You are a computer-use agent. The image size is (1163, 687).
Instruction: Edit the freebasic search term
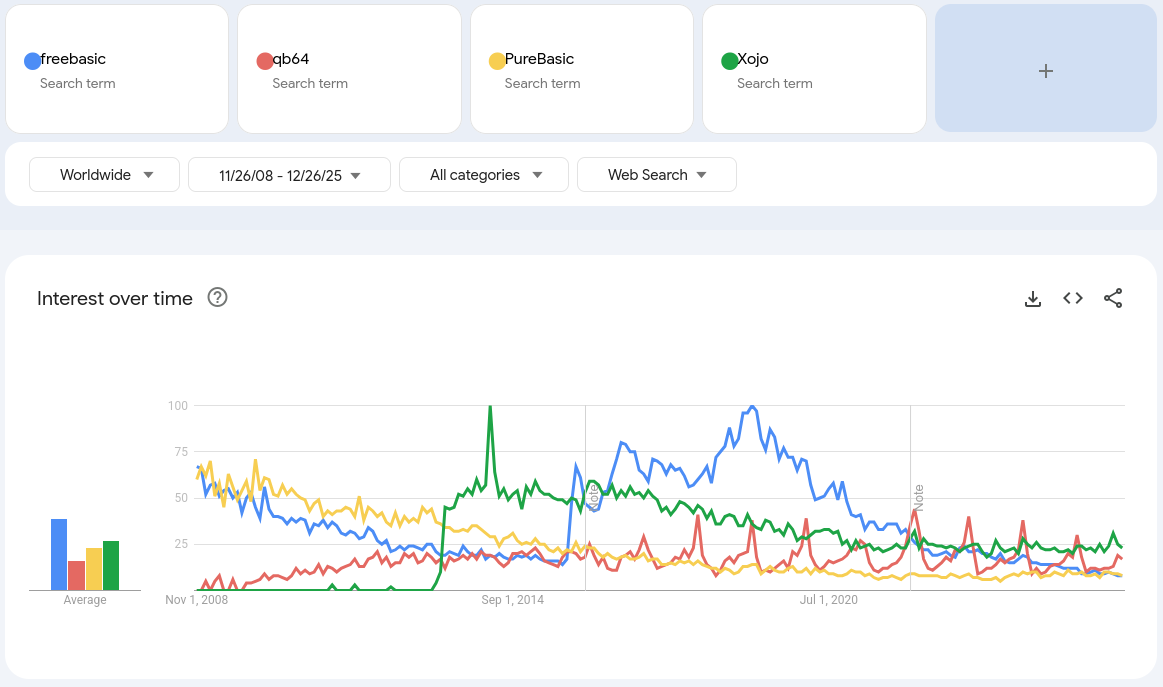coord(73,59)
